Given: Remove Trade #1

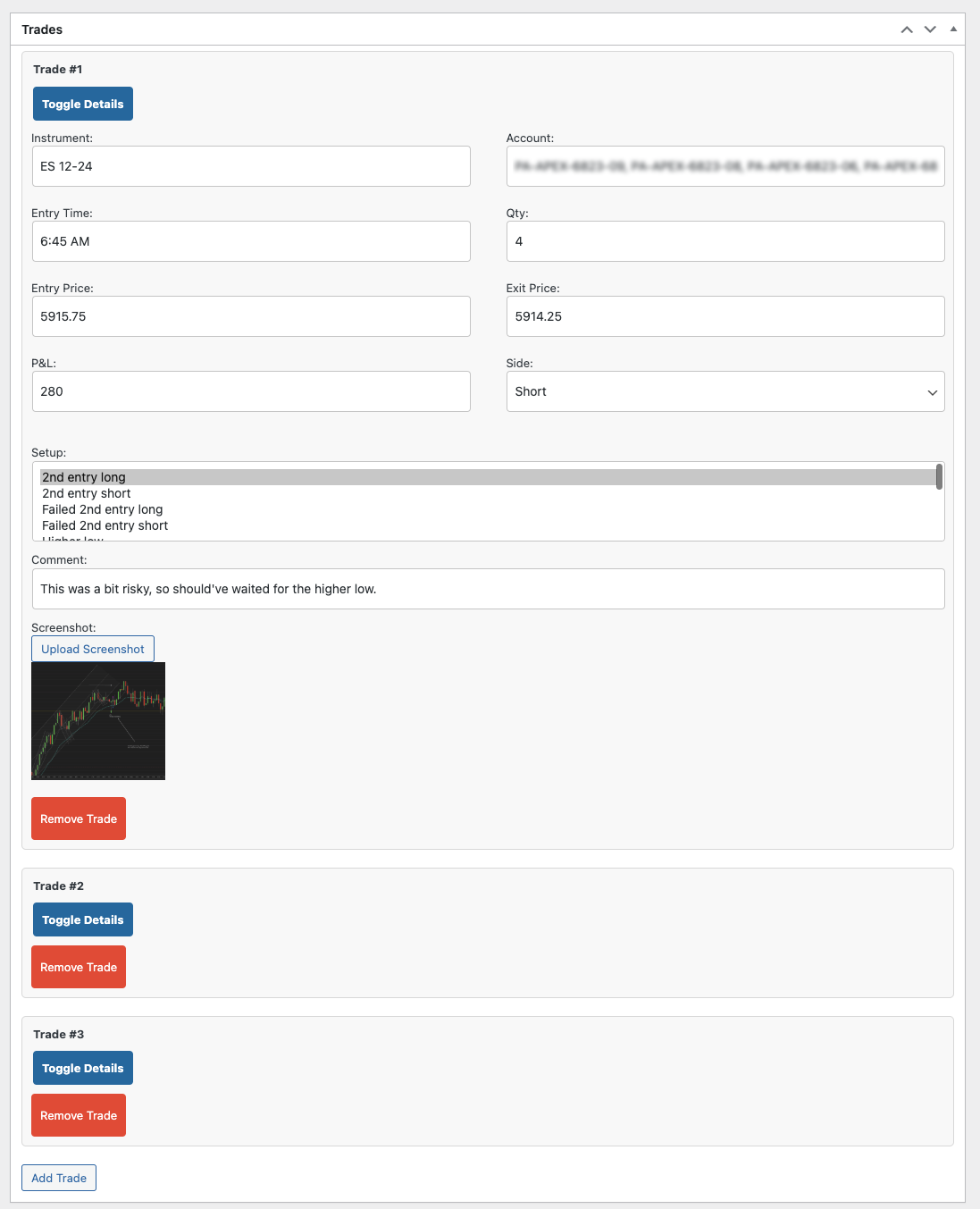Looking at the screenshot, I should 79,819.
